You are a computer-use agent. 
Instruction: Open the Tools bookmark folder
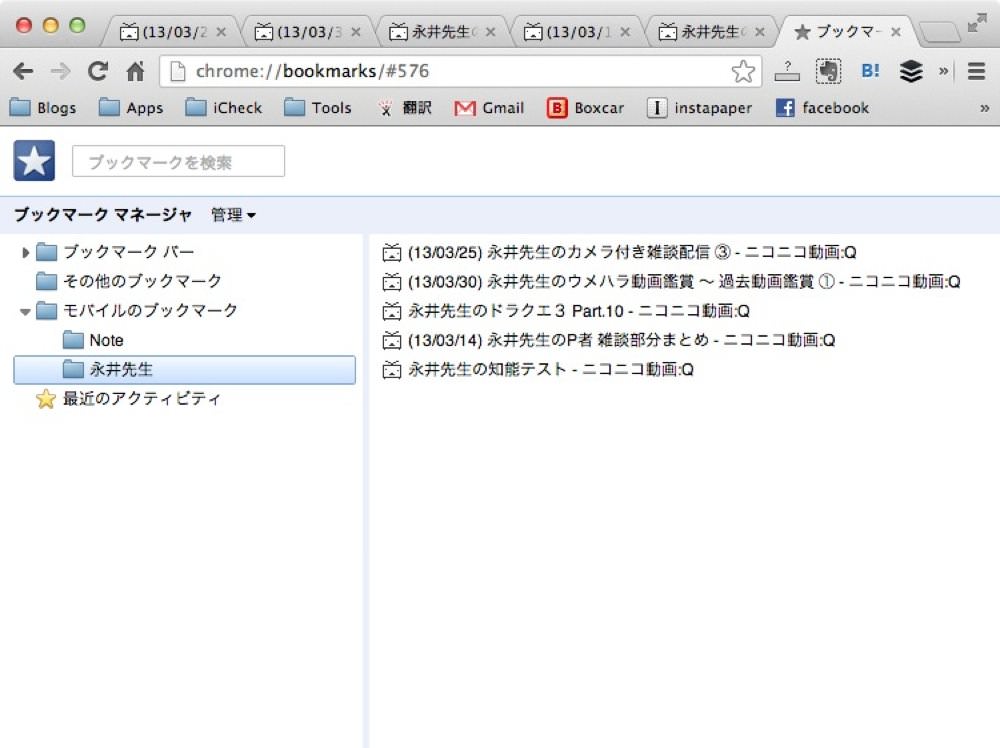[318, 108]
